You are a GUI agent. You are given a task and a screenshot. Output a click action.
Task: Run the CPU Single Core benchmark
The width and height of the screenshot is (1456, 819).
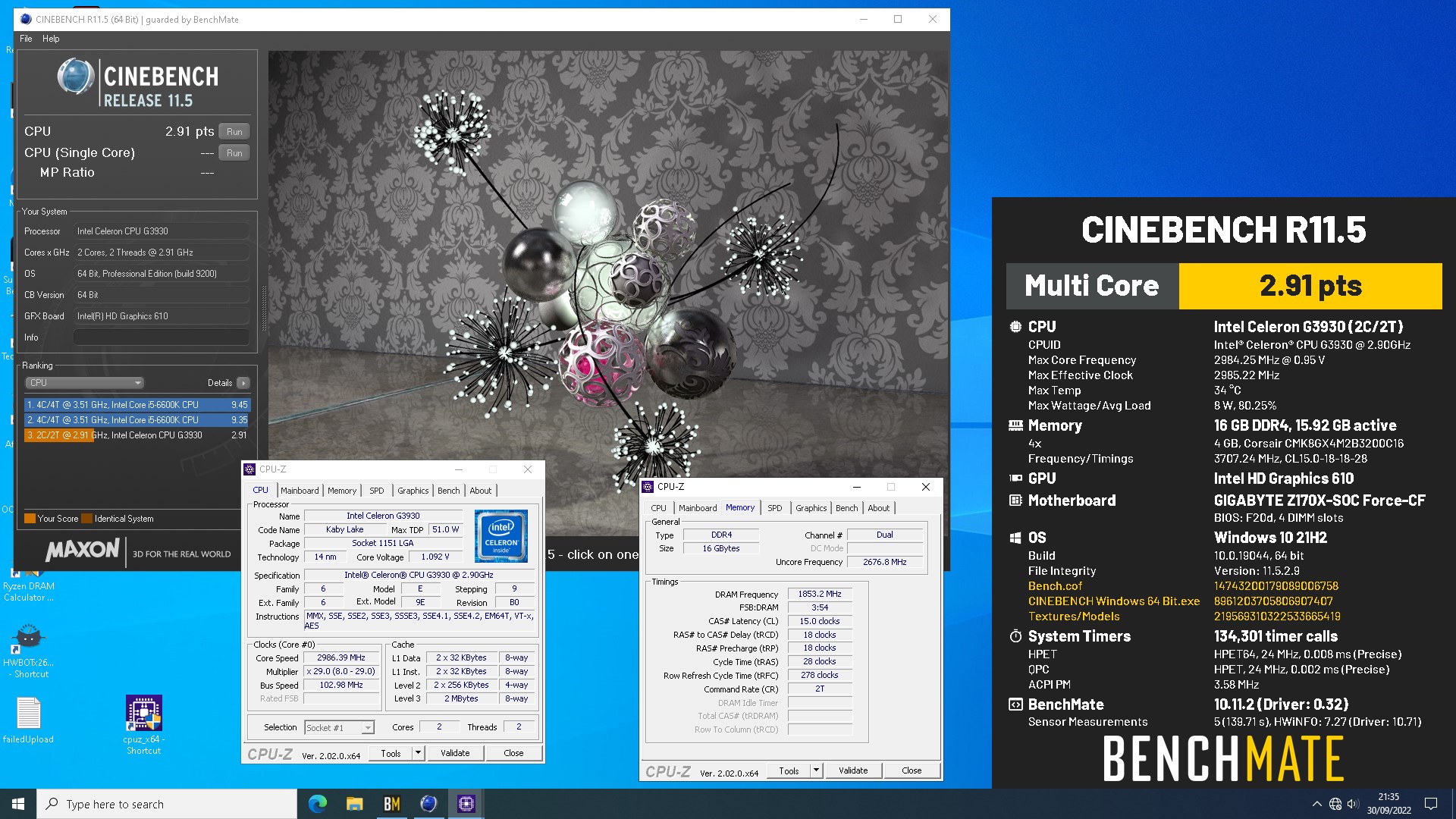pos(234,152)
